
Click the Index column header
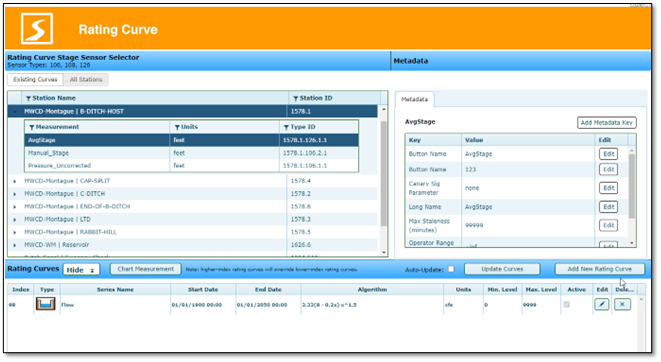pyautogui.click(x=21, y=290)
